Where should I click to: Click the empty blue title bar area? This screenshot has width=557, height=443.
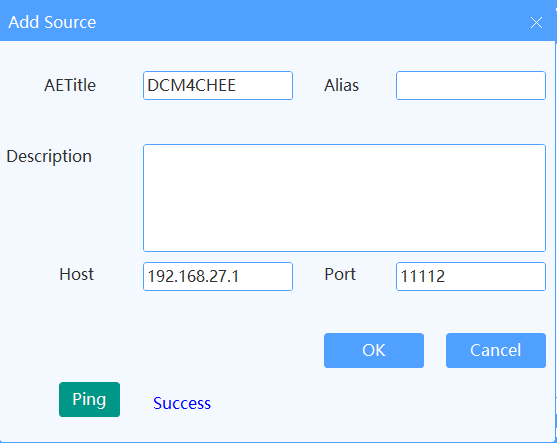(313, 21)
